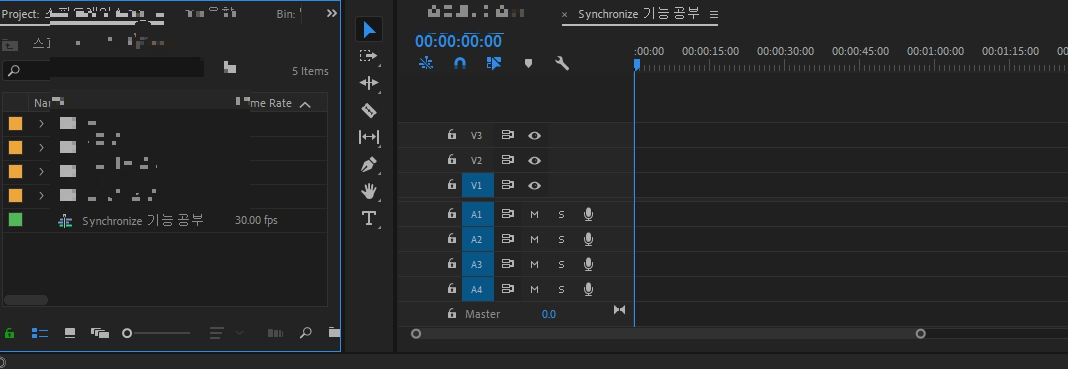Toggle Frame Rate column sort arrow
Viewport: 1068px width, 369px height.
pos(305,104)
